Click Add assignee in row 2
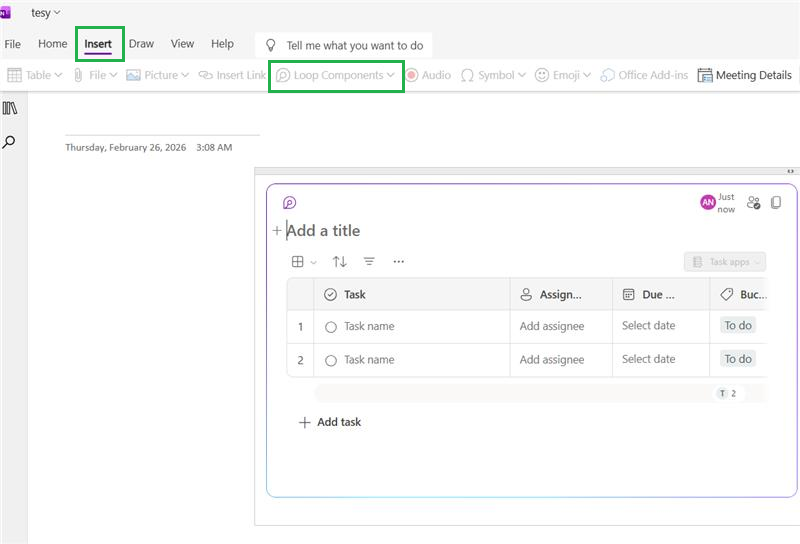The height and width of the screenshot is (544, 800). pyautogui.click(x=552, y=360)
